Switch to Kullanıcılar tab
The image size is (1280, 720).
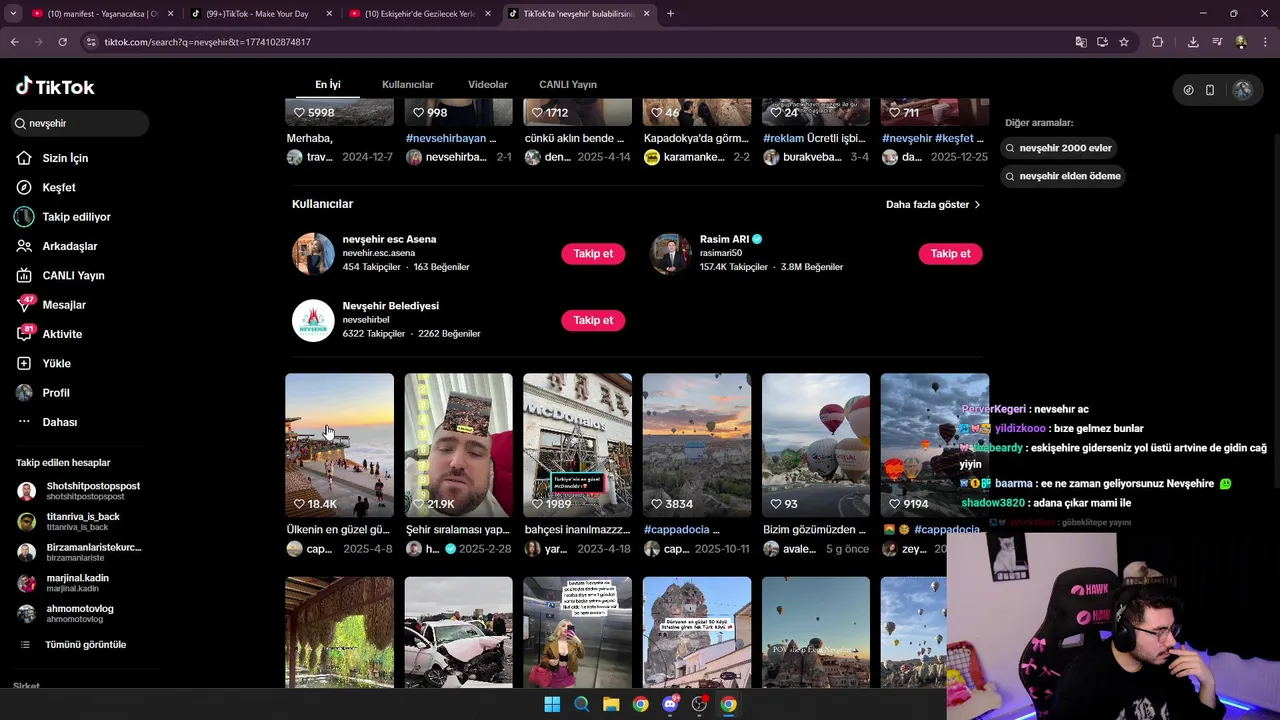pos(407,84)
